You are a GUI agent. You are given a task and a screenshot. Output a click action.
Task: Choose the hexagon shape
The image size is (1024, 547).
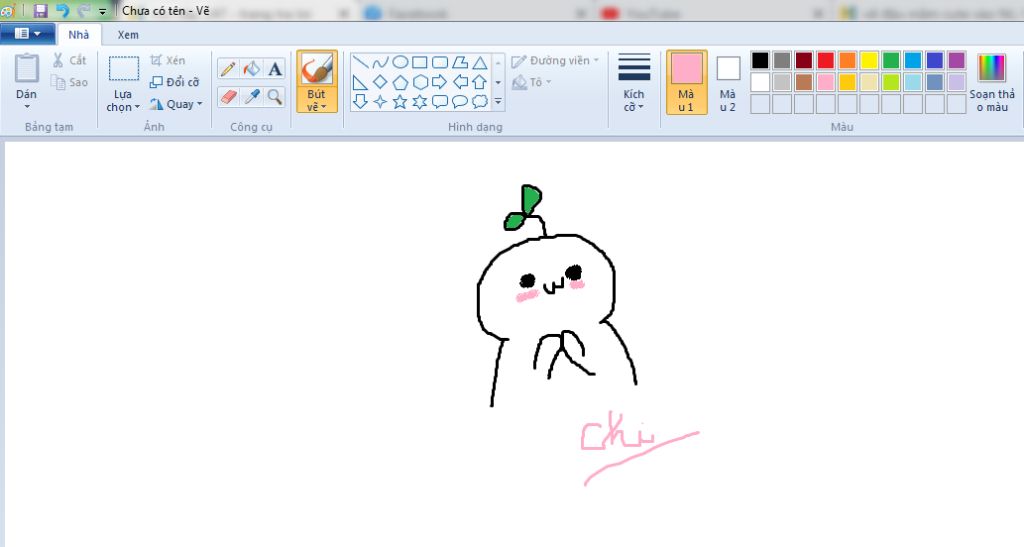coord(420,82)
